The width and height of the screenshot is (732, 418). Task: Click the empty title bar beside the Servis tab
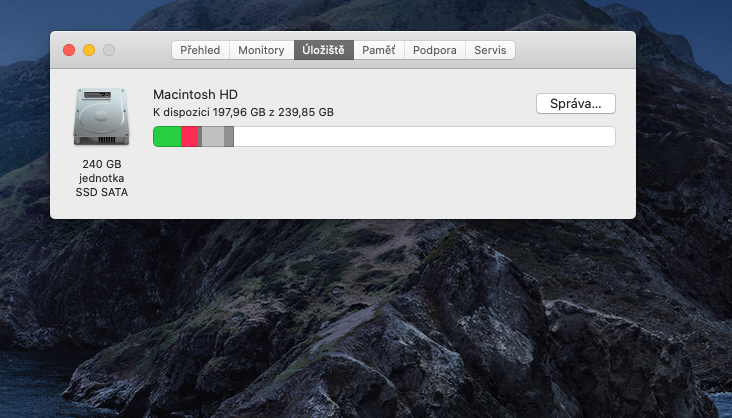pos(575,50)
